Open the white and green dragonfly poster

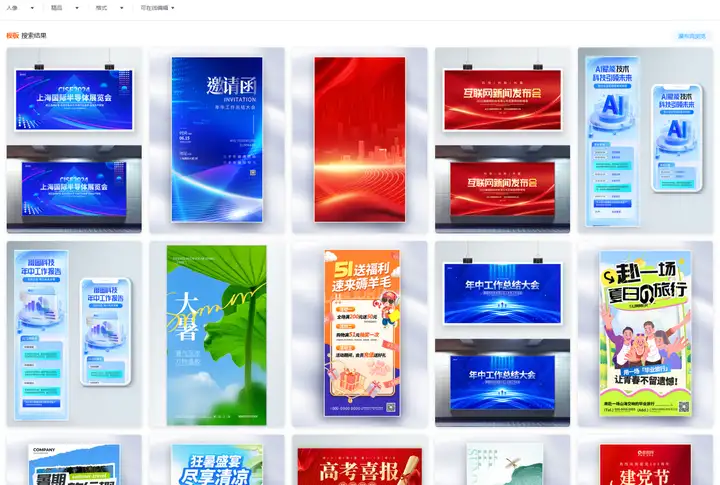pos(502,460)
